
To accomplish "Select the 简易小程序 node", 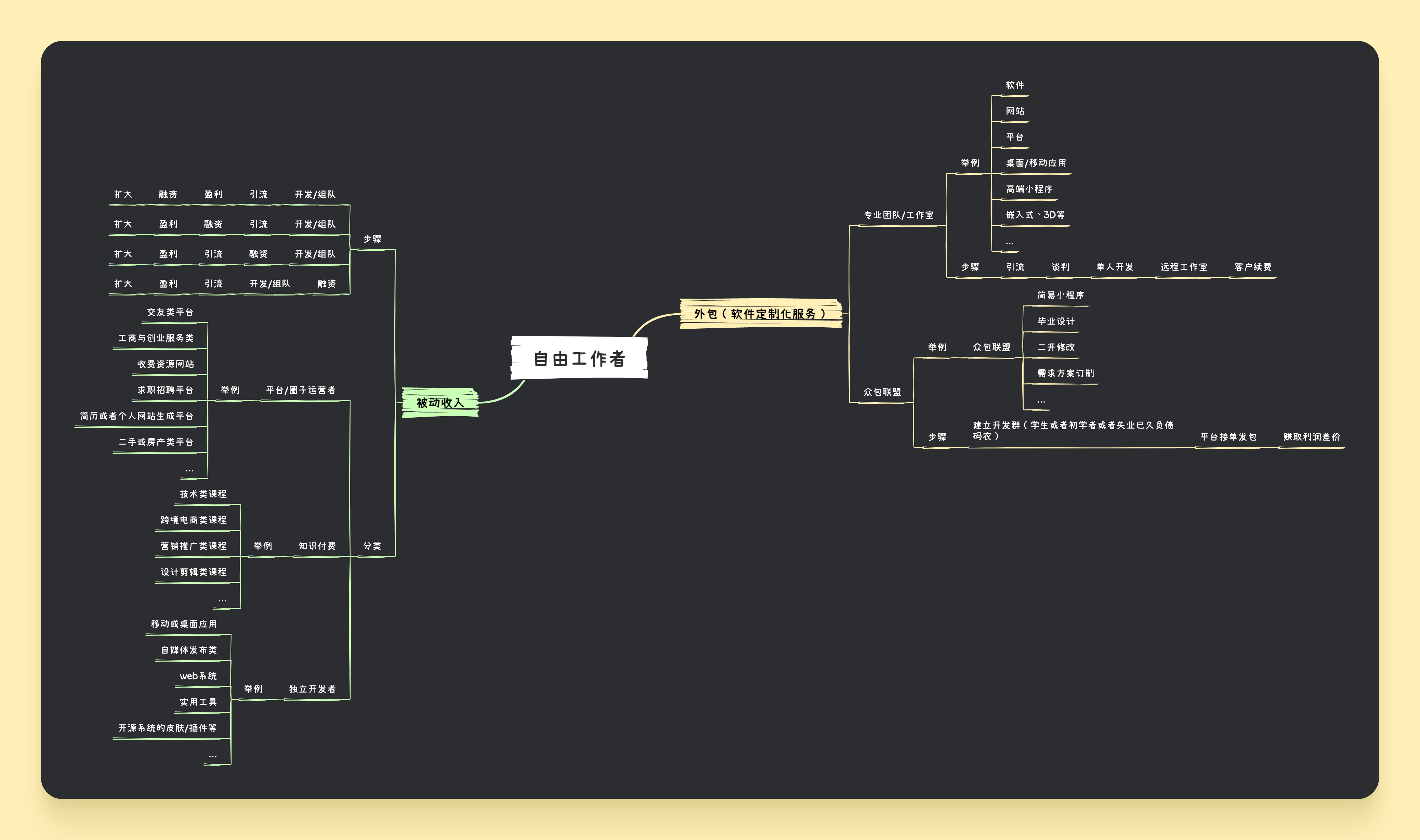I will (1061, 296).
